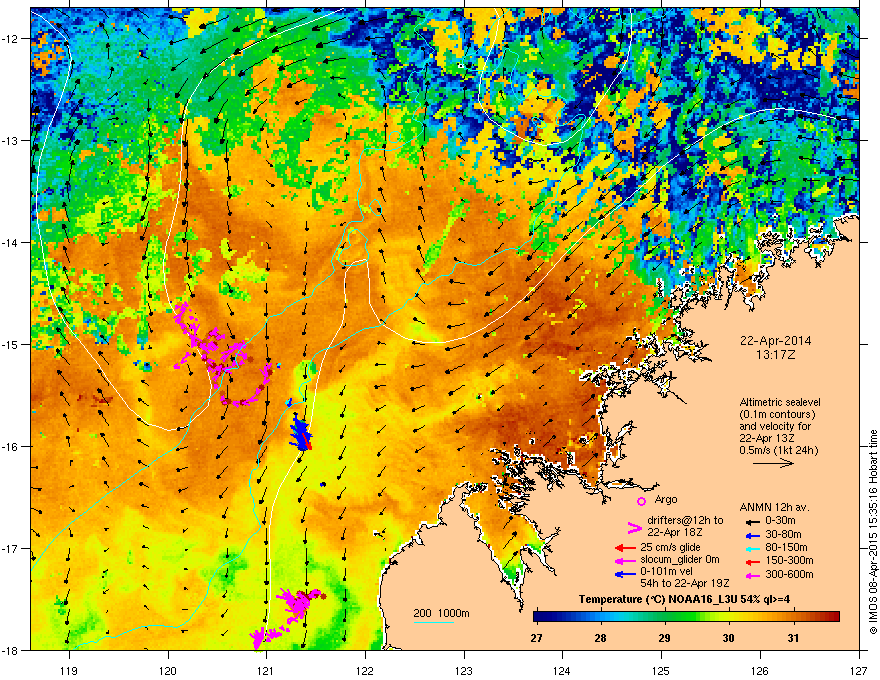Click the '13:17Z' time label
Screen dimensions: 880x680
776,355
